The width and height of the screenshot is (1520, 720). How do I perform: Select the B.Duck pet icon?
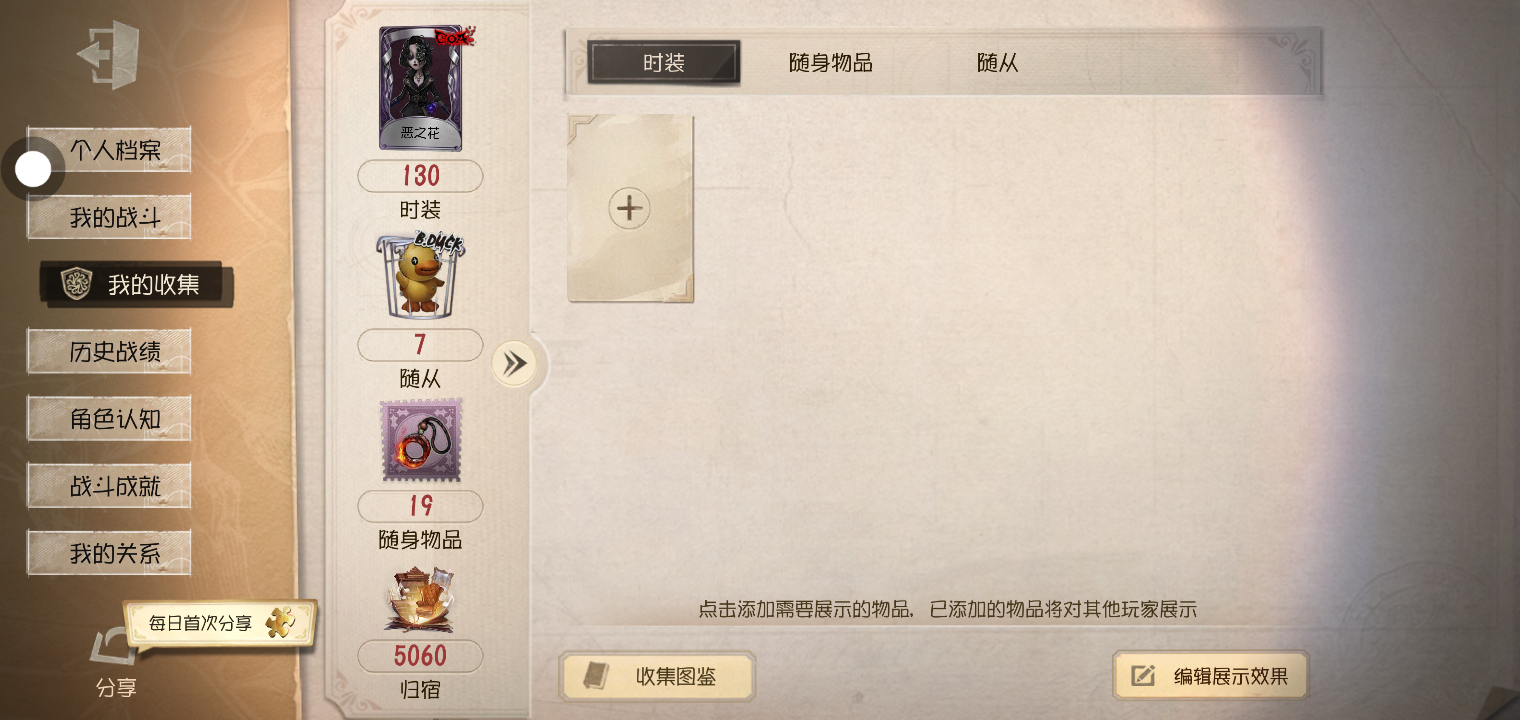pos(421,277)
